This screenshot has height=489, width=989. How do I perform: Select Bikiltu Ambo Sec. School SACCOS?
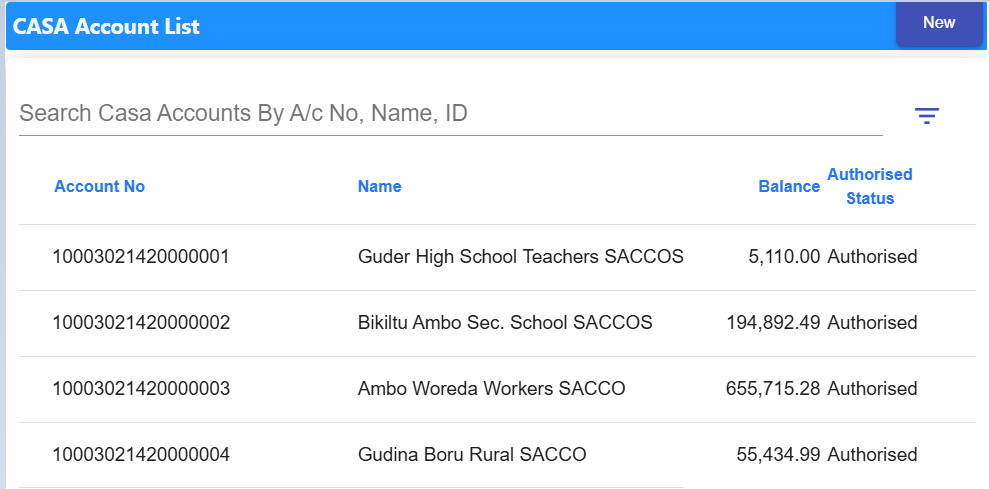[x=505, y=323]
